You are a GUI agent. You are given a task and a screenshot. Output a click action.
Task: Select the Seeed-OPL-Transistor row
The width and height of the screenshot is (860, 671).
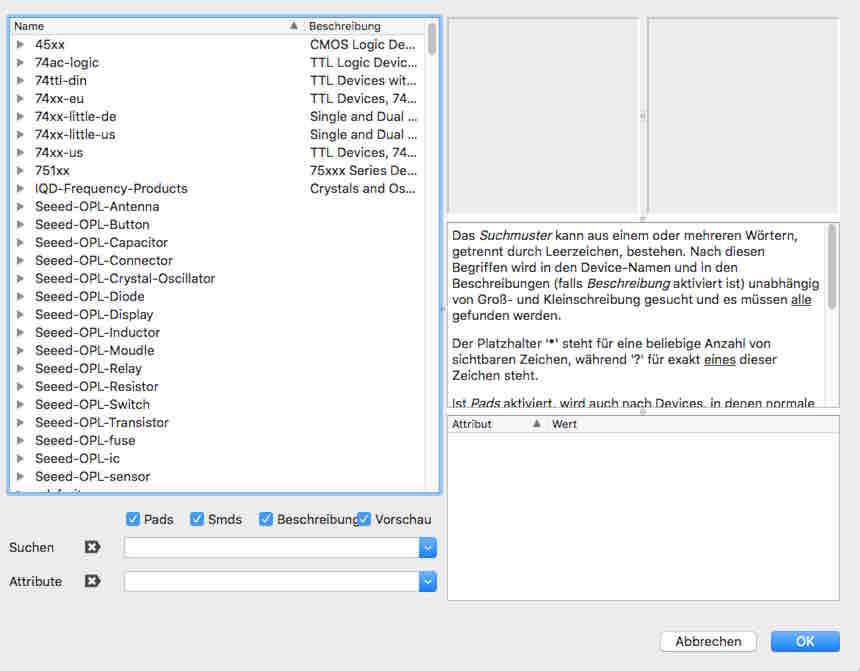218,422
